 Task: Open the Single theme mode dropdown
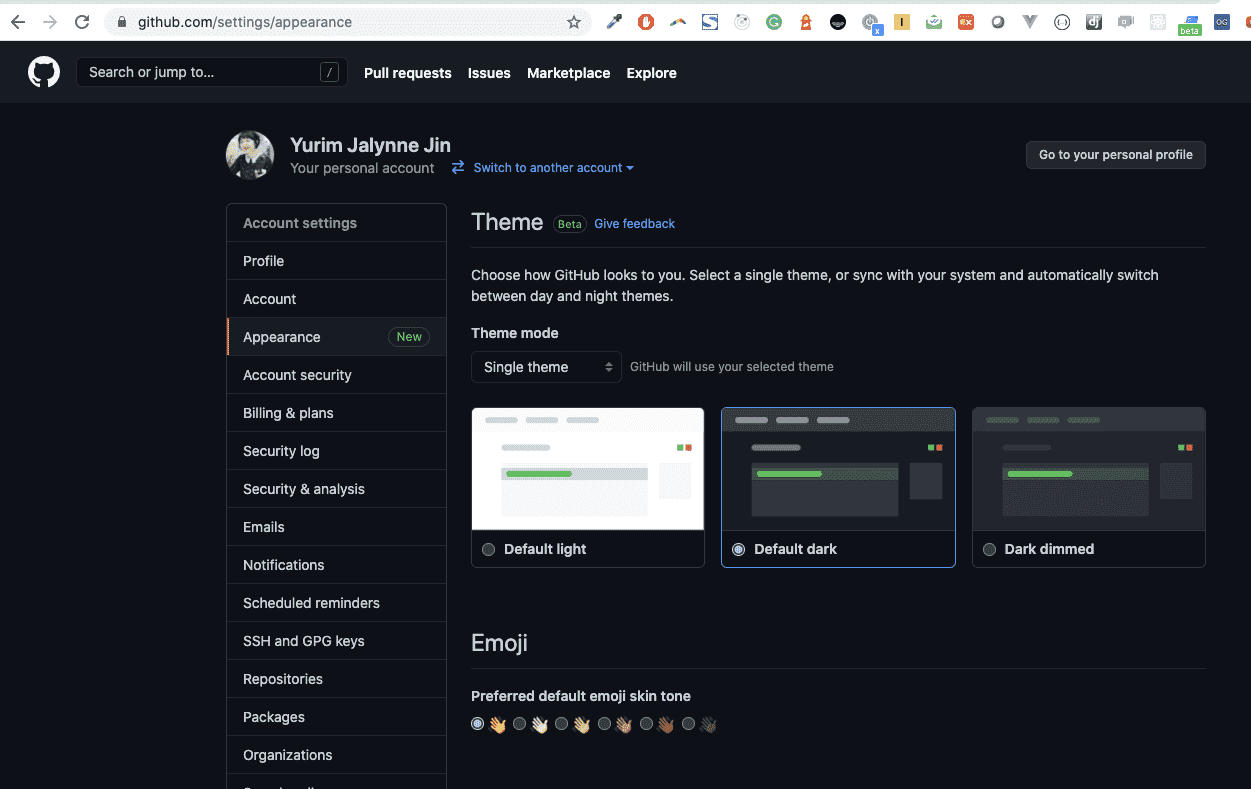tap(546, 367)
